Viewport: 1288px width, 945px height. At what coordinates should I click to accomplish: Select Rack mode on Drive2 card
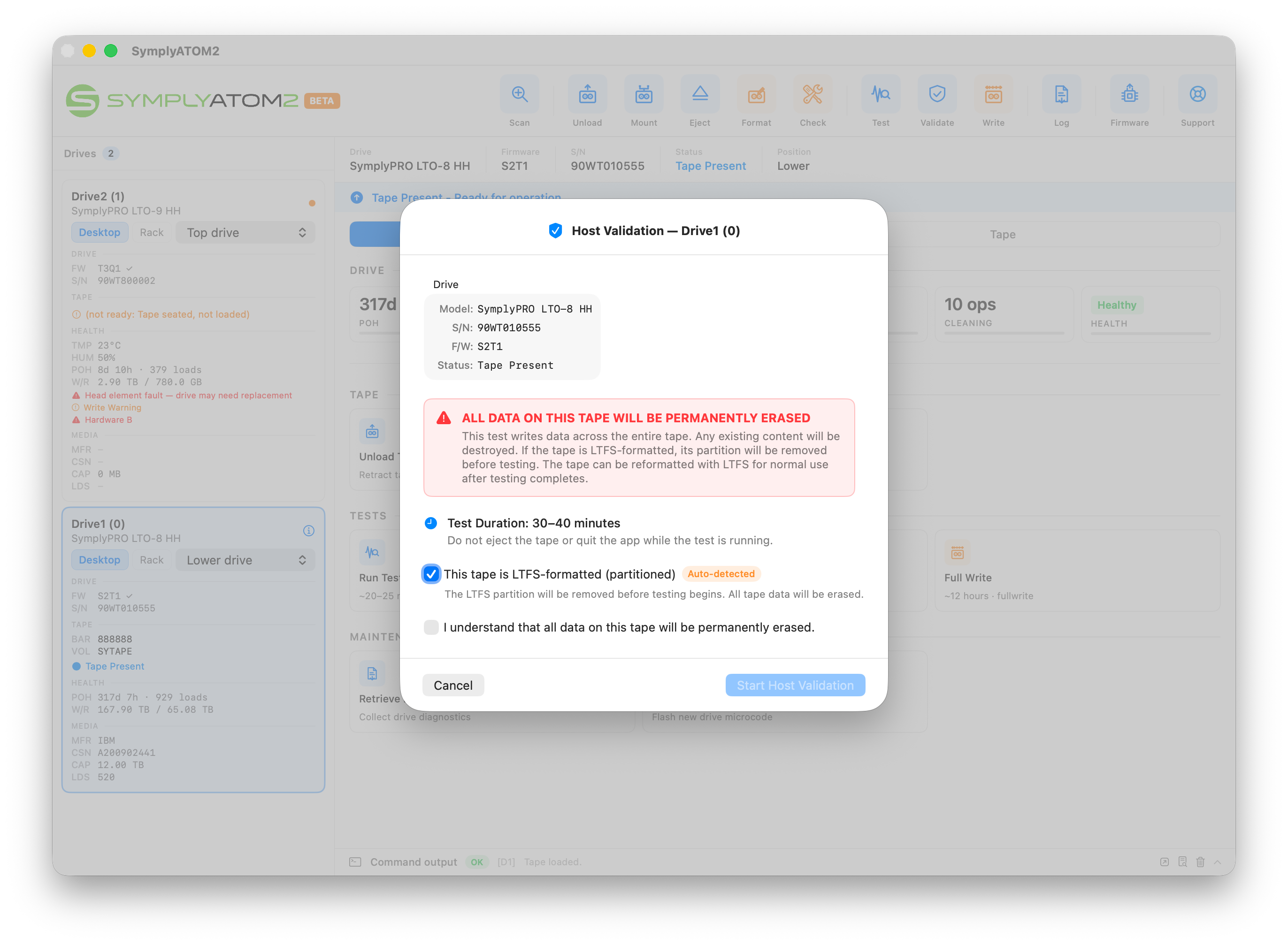(152, 232)
